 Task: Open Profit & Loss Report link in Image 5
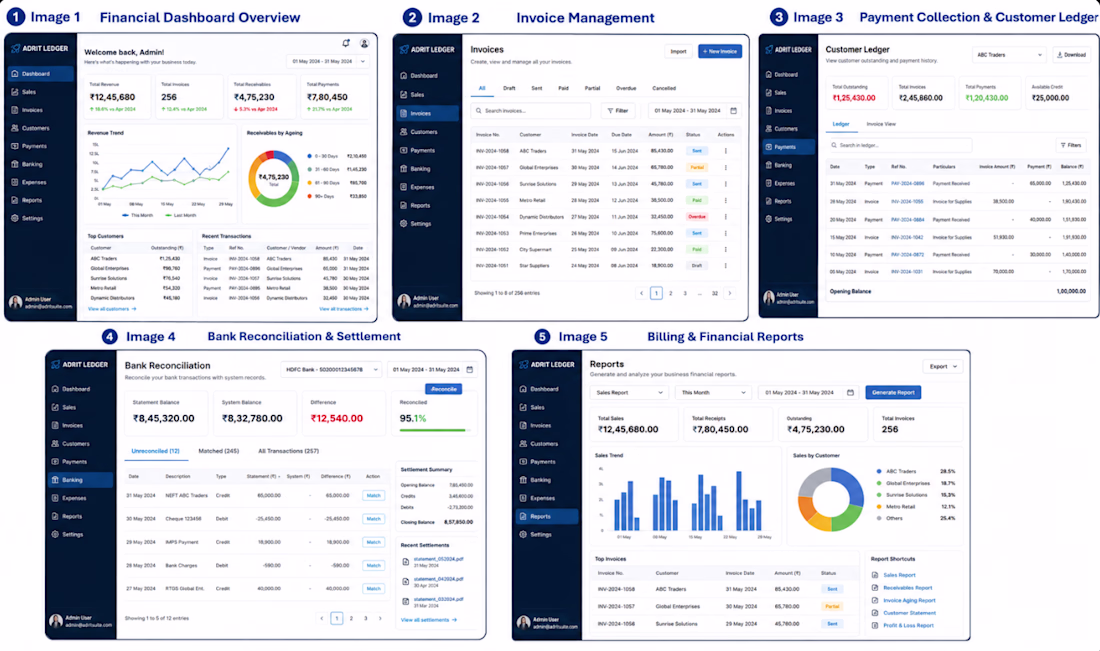pos(908,626)
